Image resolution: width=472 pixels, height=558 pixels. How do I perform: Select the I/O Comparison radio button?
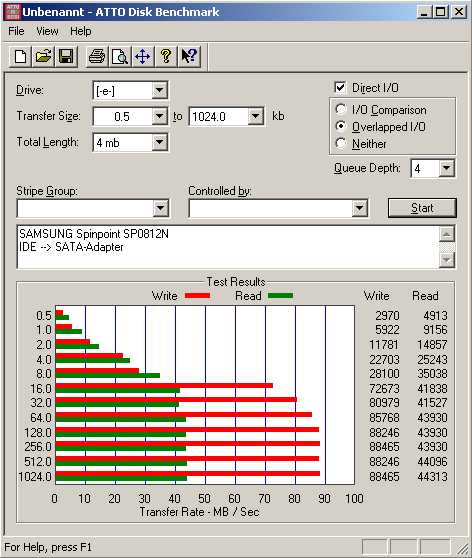[x=341, y=110]
